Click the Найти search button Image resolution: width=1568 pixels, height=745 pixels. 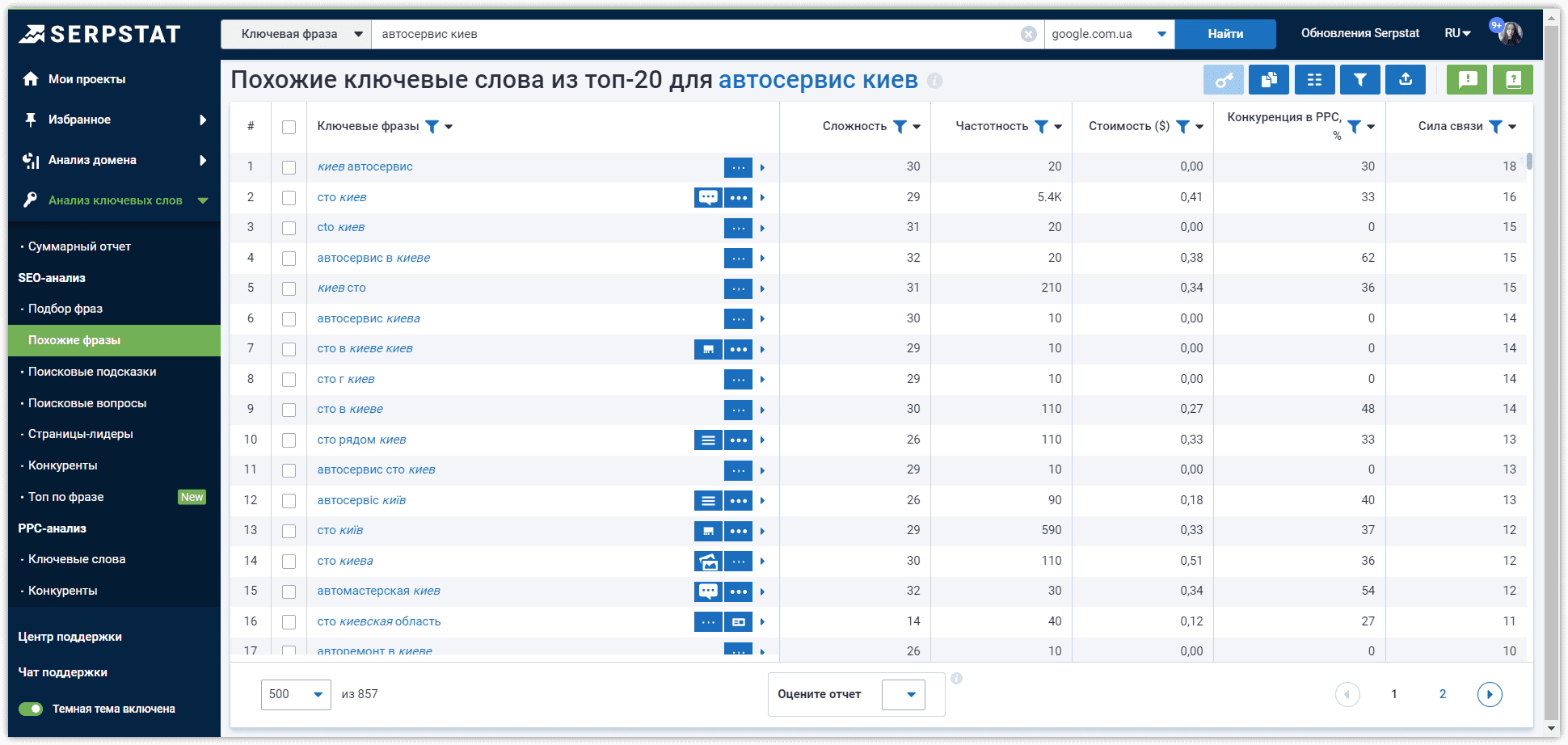[x=1225, y=34]
